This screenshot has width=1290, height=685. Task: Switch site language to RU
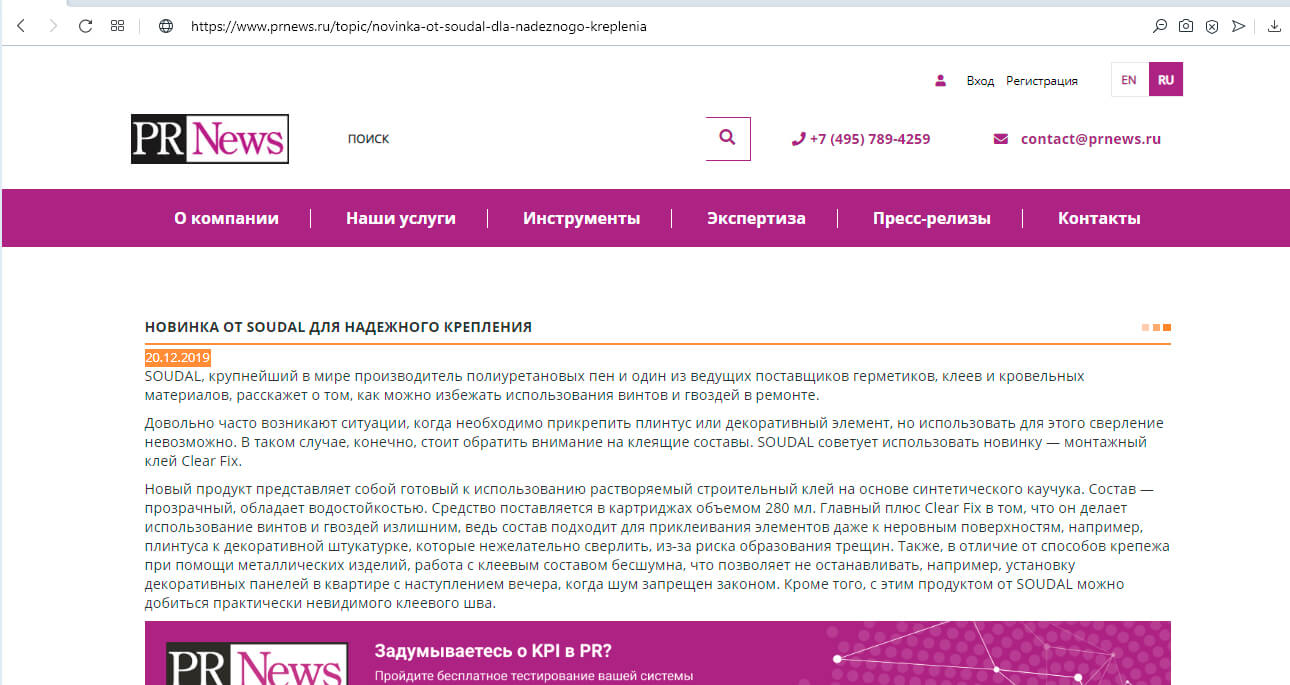click(x=1166, y=80)
